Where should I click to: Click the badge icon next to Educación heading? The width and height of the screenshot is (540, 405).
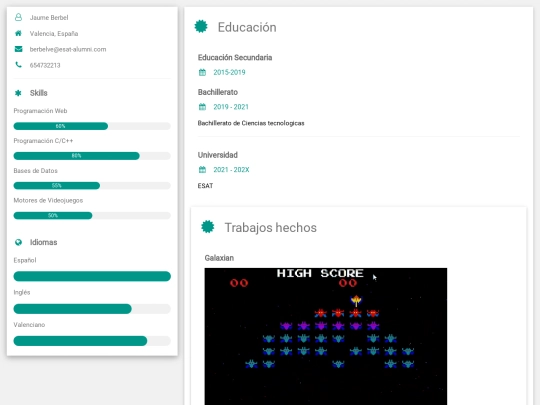[x=201, y=27]
